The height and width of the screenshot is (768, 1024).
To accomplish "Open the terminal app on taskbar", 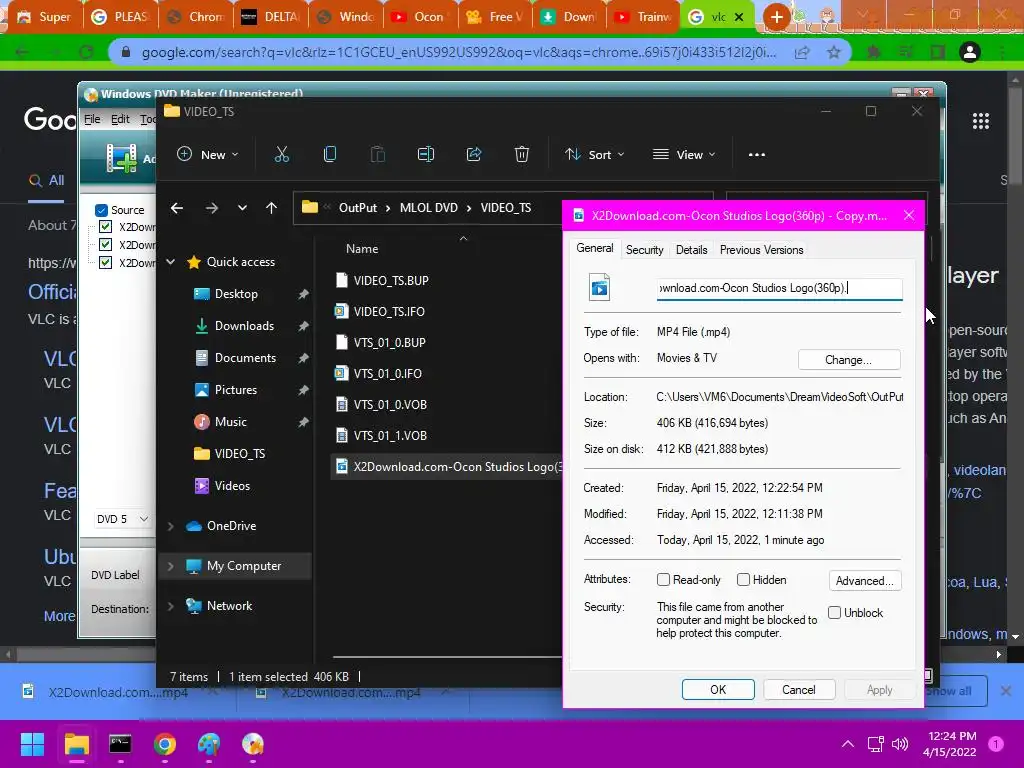I will [120, 744].
